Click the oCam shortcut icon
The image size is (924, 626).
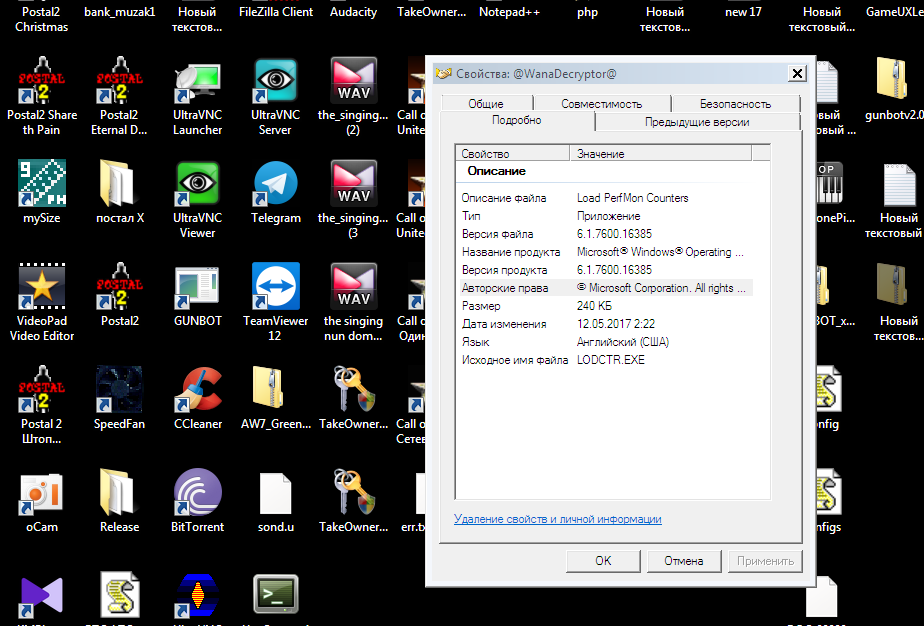tap(41, 493)
